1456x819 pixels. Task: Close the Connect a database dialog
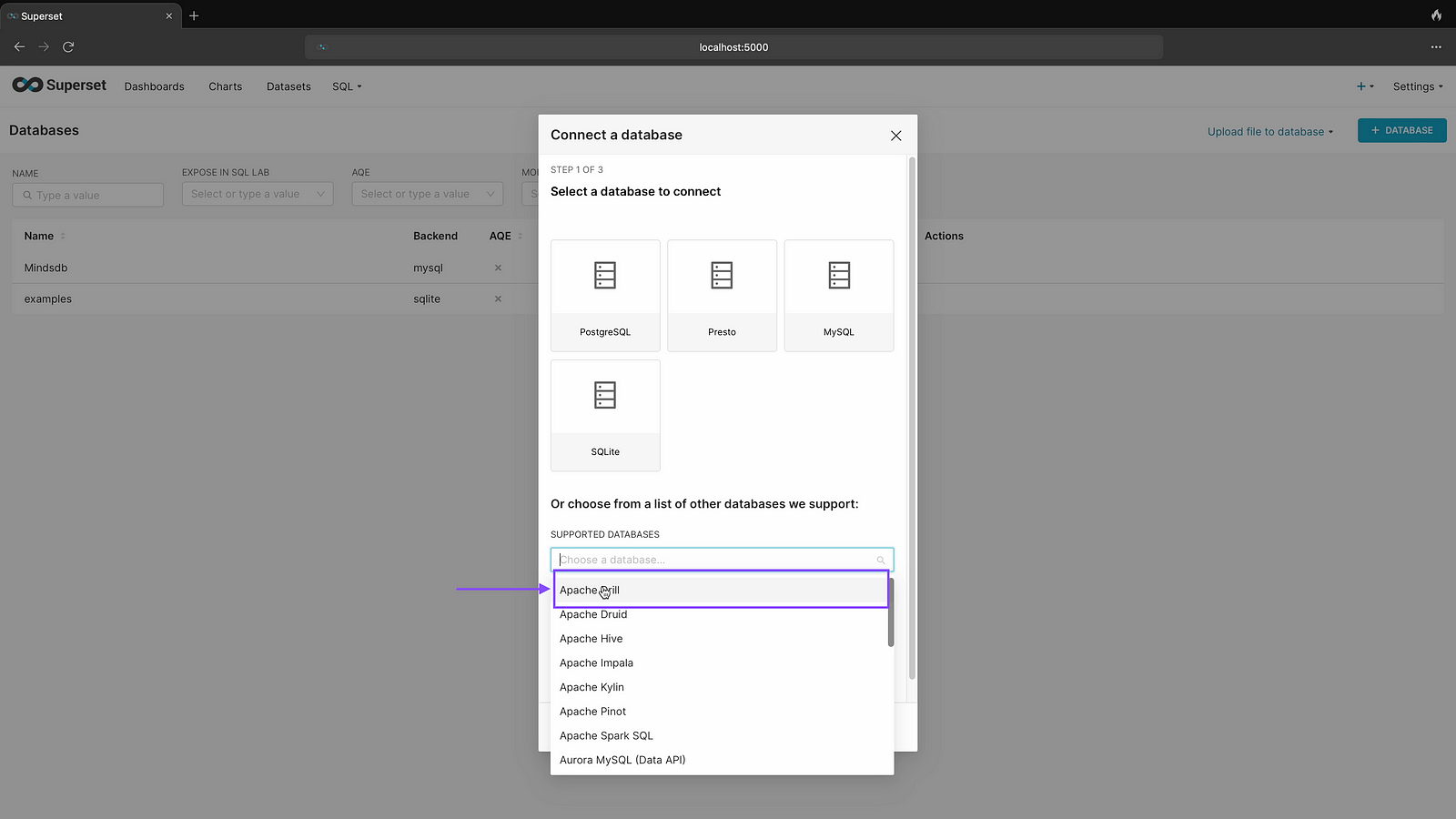[x=895, y=136]
